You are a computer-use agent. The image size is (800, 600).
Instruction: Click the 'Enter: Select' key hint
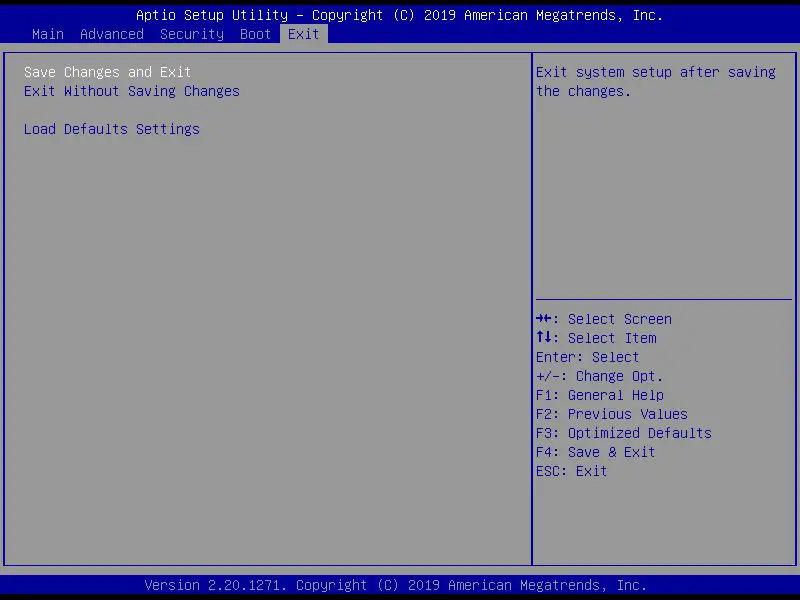coord(587,357)
